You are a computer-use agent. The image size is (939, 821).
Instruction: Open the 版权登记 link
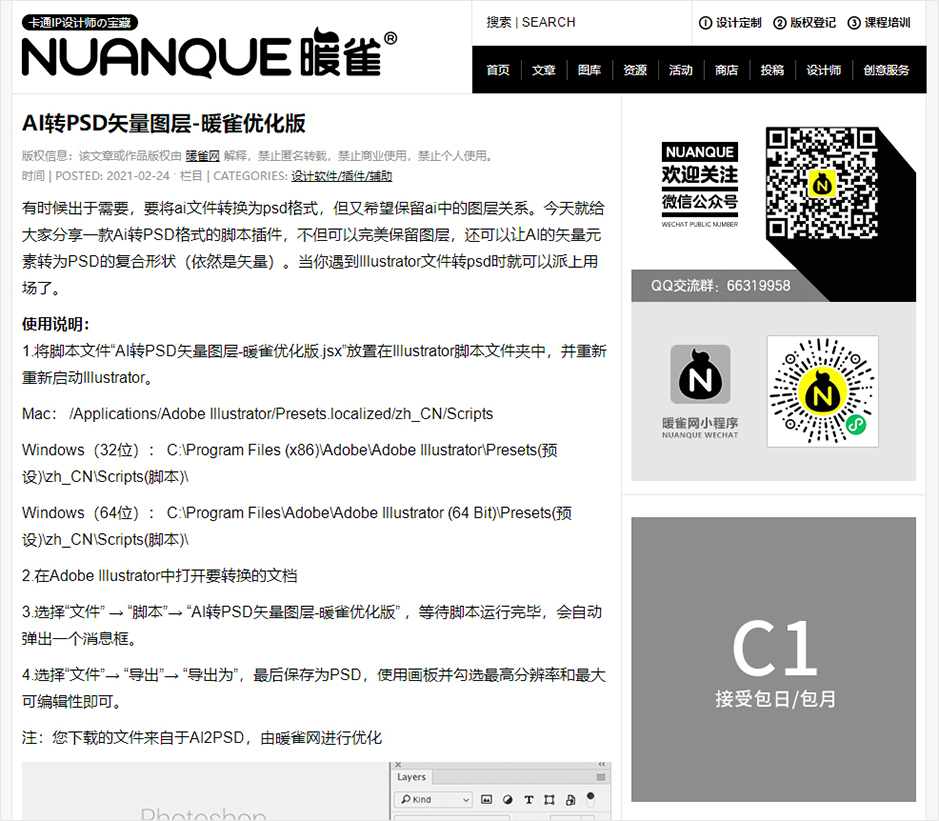tap(804, 23)
